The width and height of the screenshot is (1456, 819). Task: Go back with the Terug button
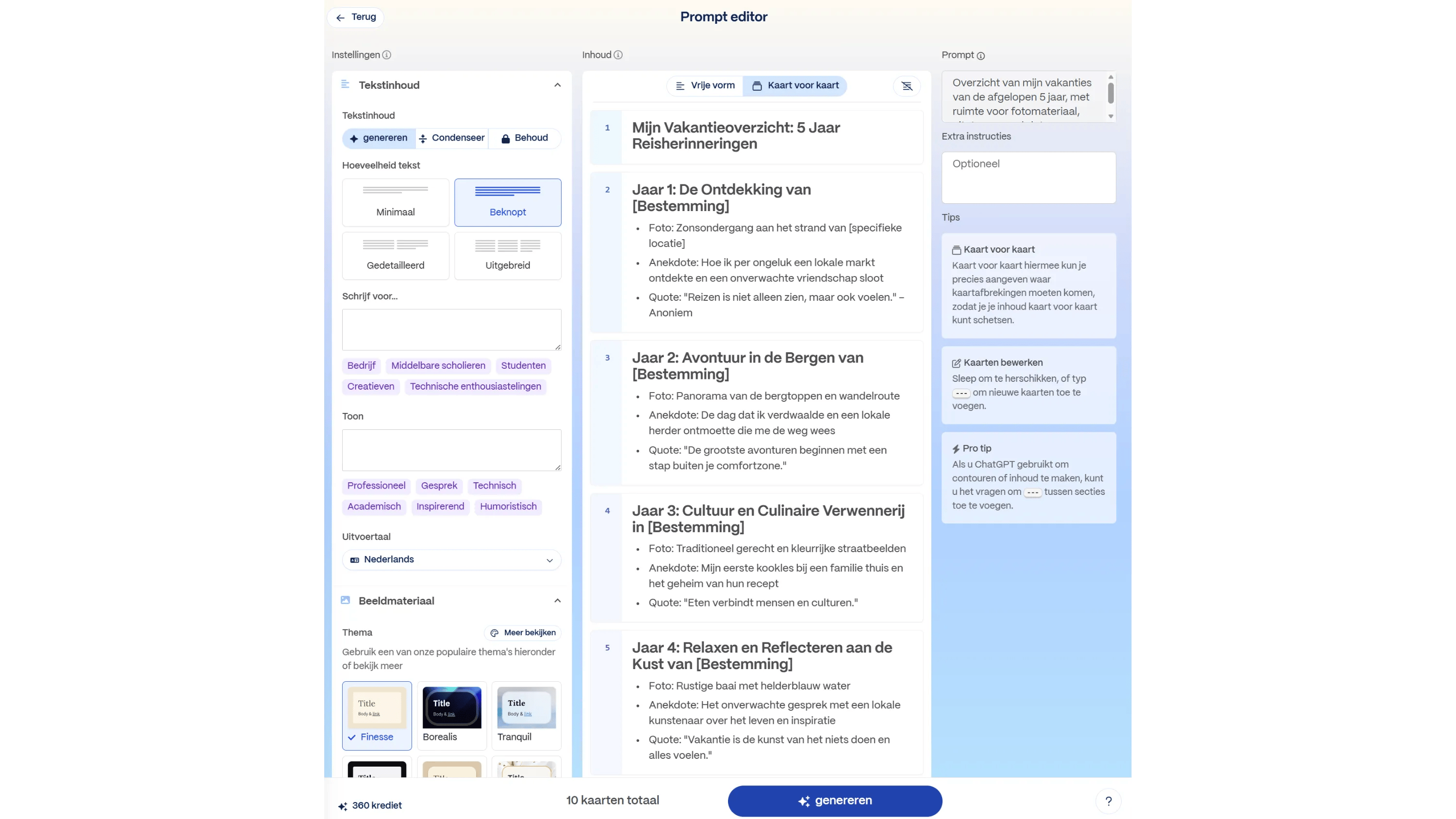coord(356,17)
